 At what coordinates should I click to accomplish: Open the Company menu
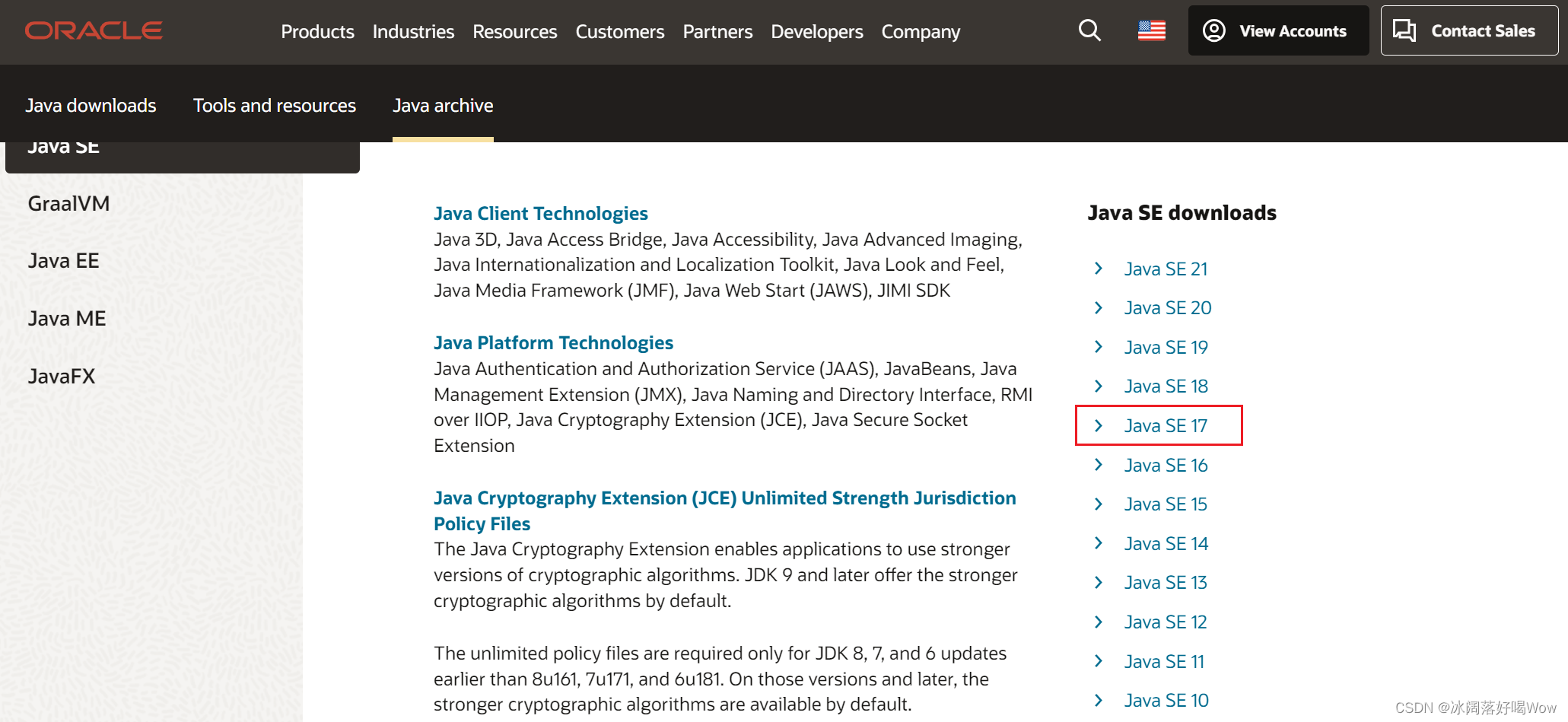point(921,32)
